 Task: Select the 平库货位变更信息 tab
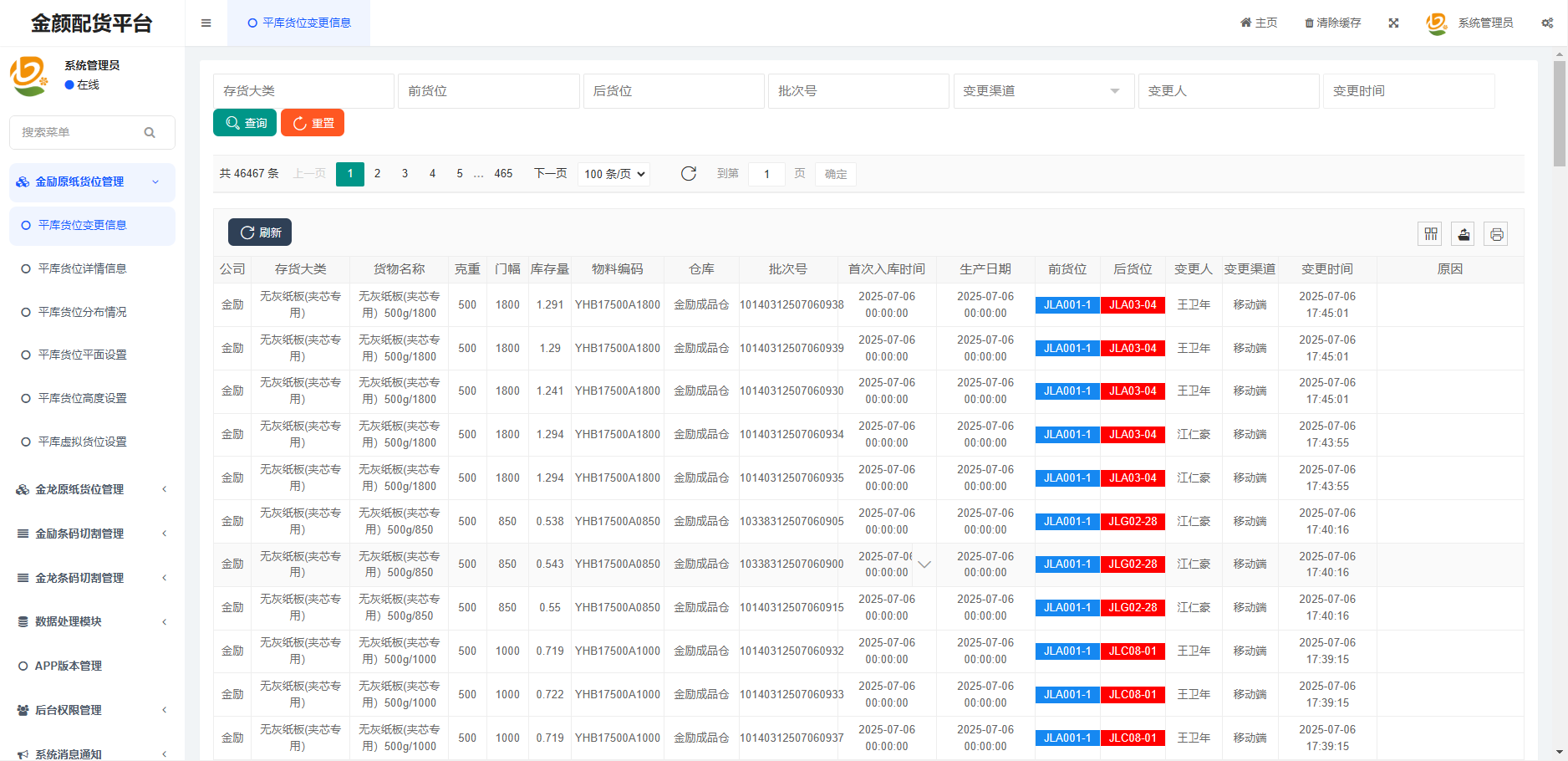pos(298,23)
